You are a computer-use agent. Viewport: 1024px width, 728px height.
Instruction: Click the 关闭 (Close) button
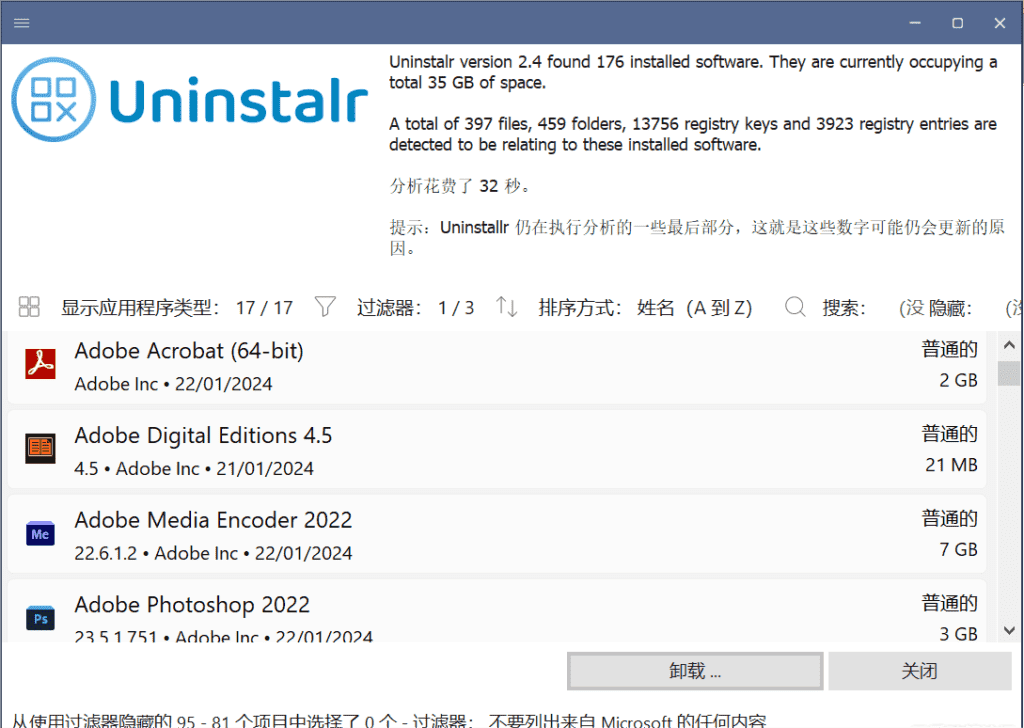pyautogui.click(x=919, y=671)
